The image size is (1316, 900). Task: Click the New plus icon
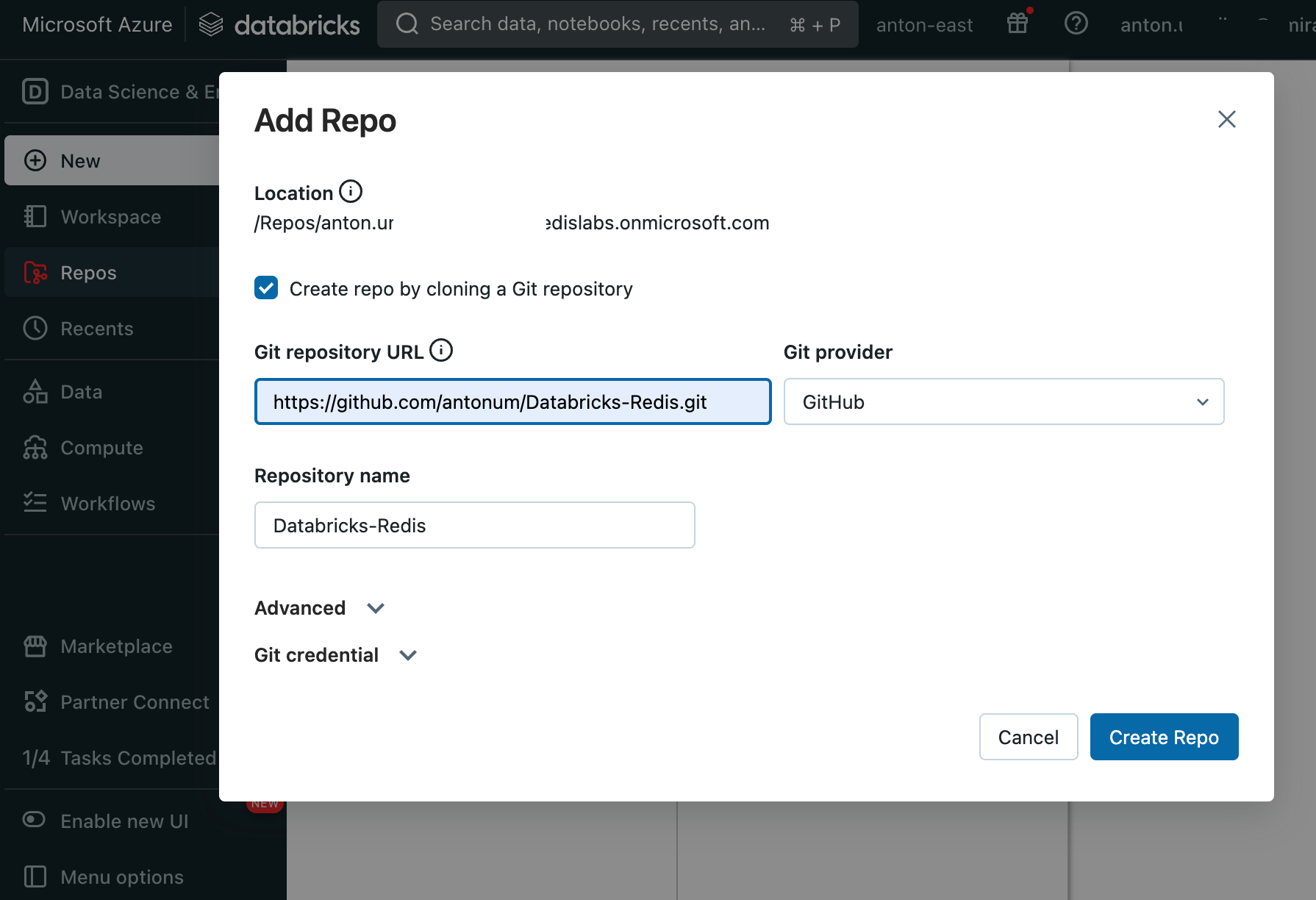pos(35,160)
